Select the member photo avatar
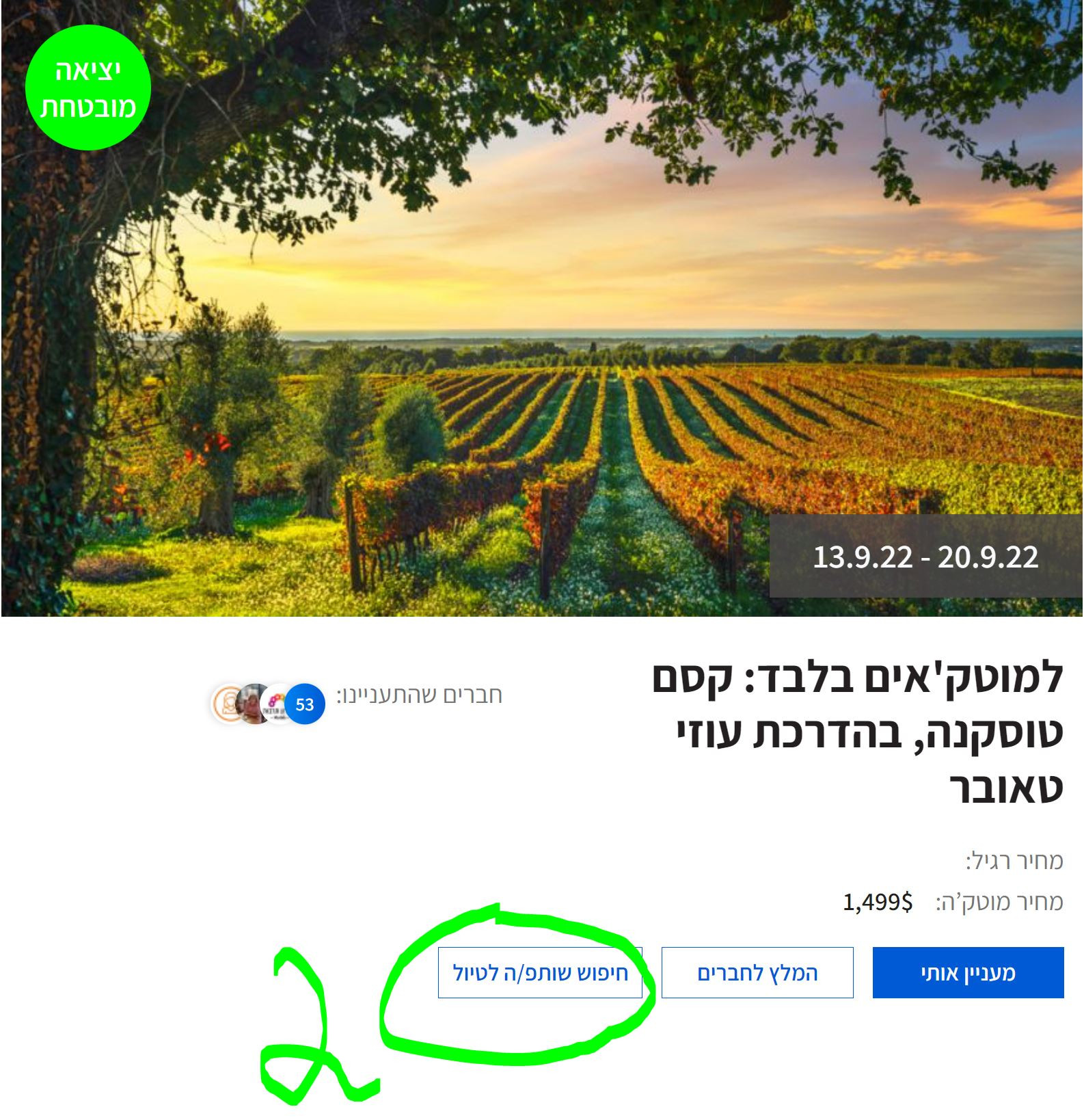Viewport: 1084px width, 1120px height. 252,704
